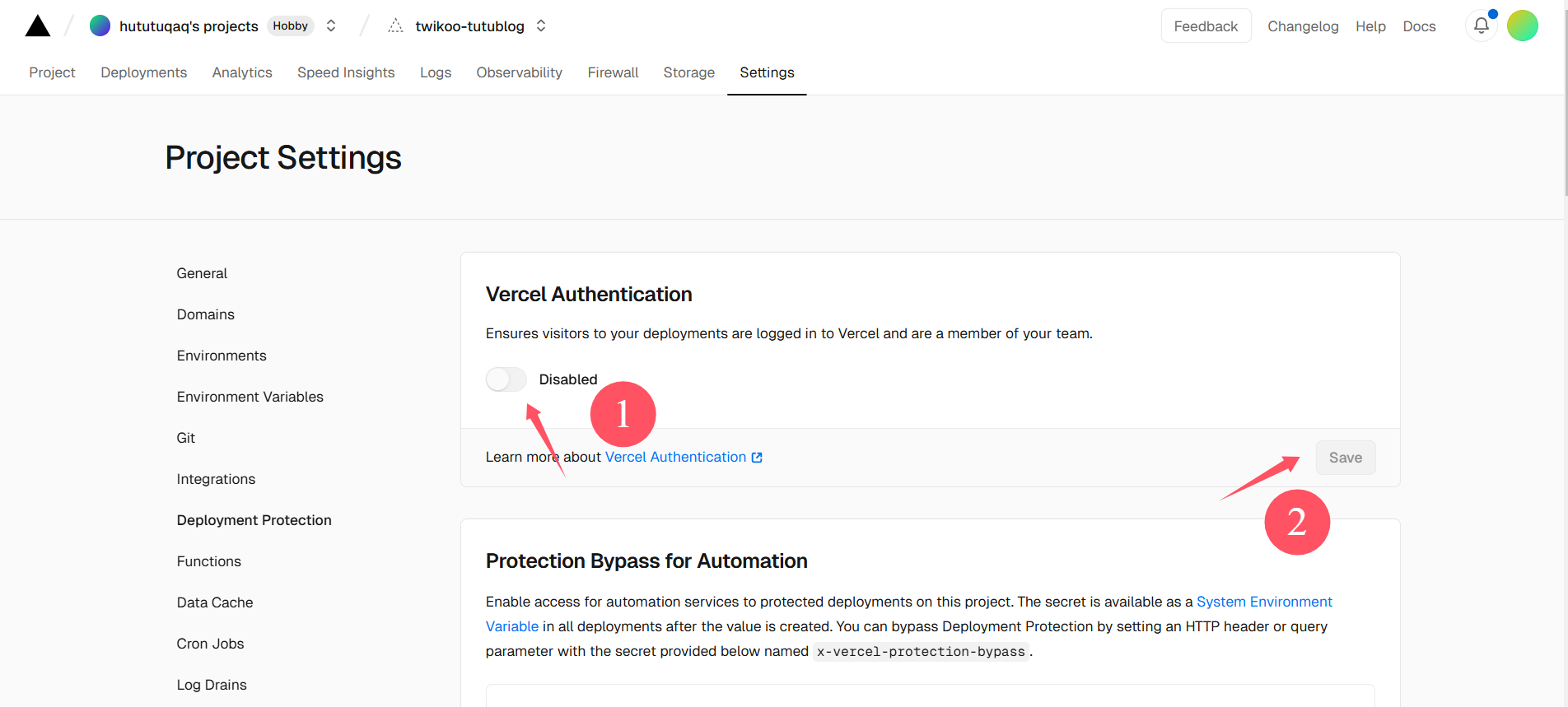Open the Changelog link

[x=1302, y=26]
